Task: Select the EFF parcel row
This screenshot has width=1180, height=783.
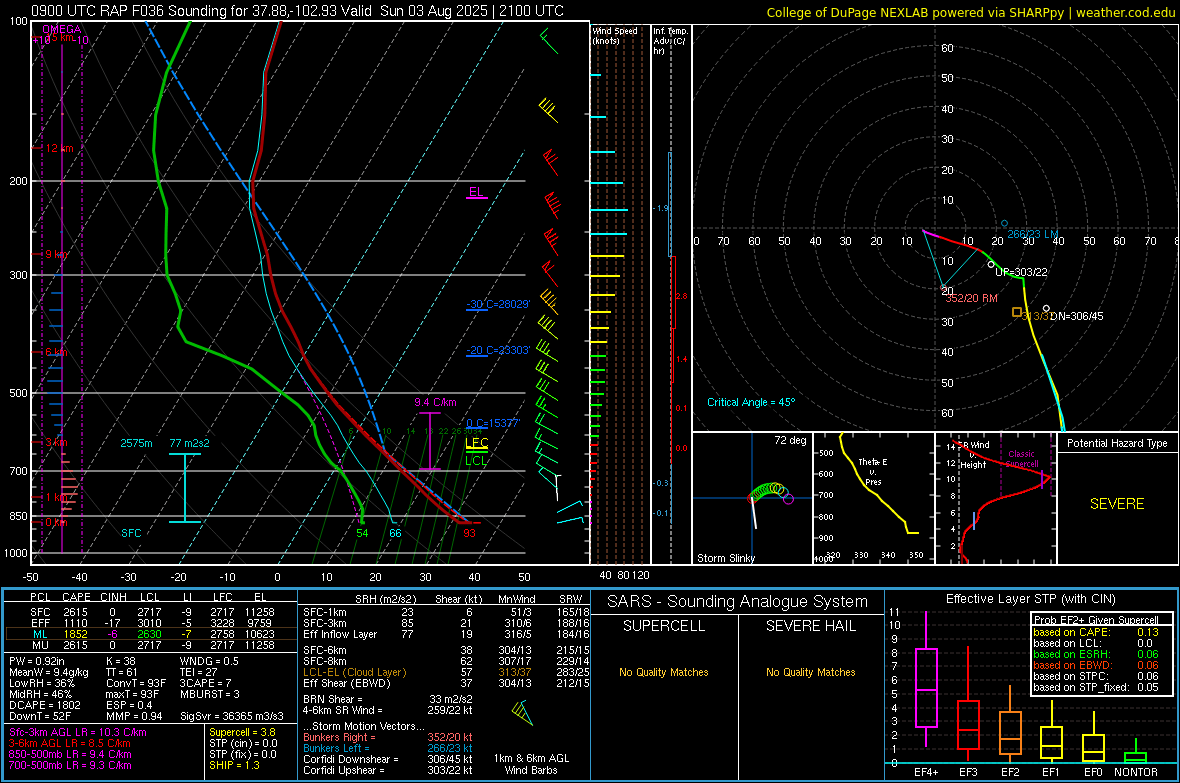Action: coord(151,623)
